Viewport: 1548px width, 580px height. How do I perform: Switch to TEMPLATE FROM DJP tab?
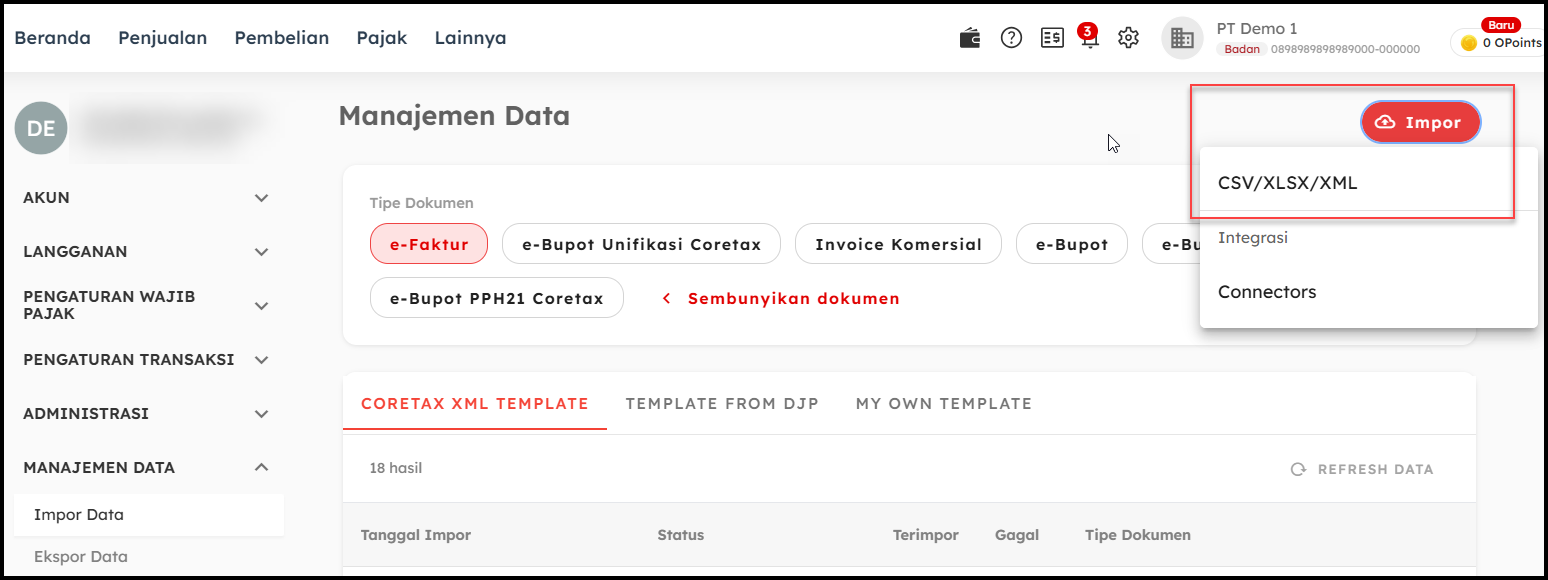[722, 404]
